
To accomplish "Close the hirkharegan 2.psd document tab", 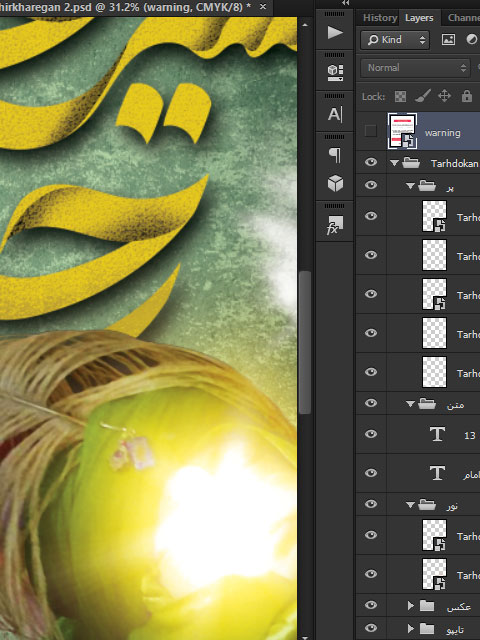I will [x=263, y=7].
